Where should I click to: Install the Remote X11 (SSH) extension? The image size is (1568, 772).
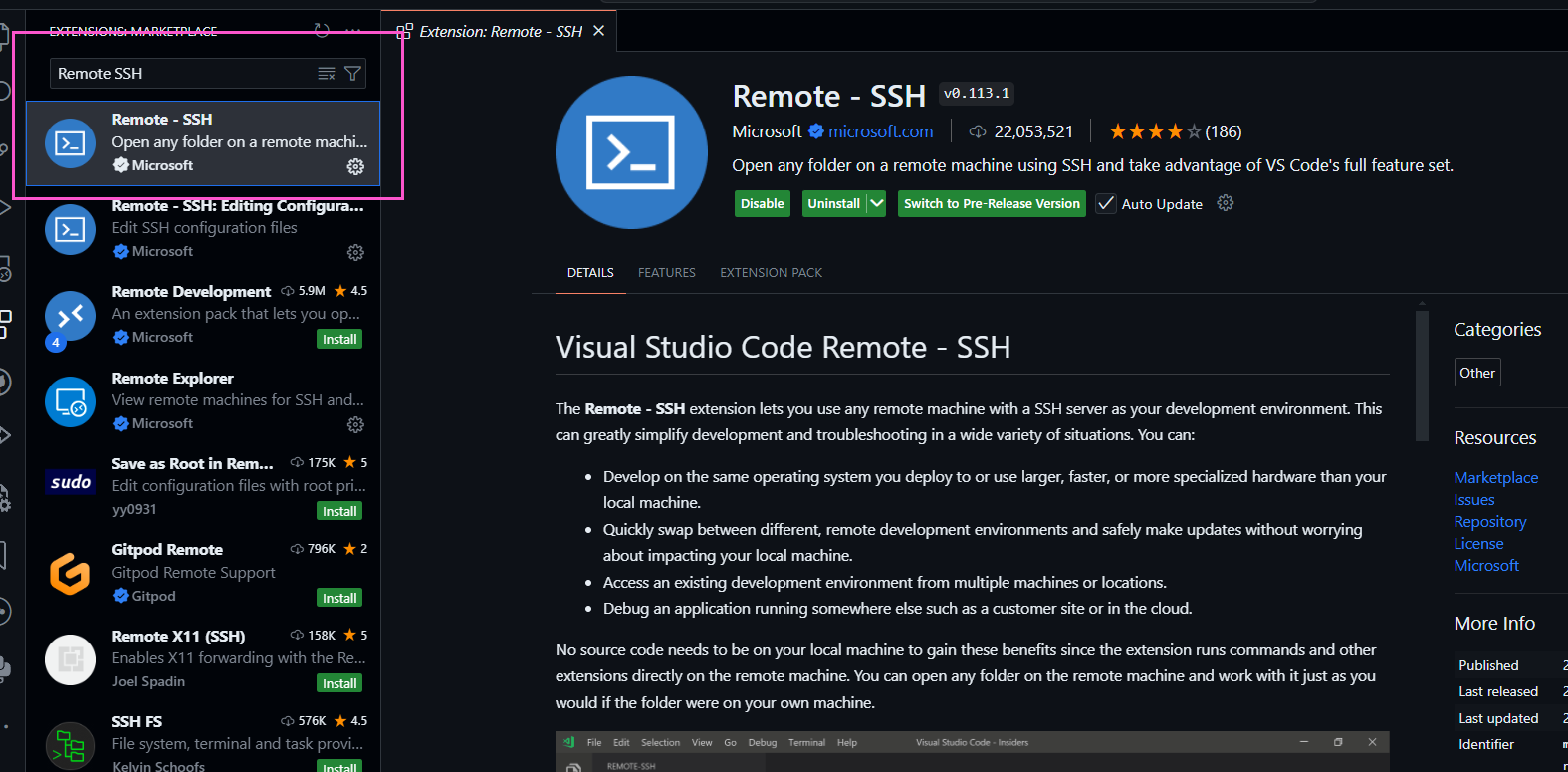coord(339,683)
